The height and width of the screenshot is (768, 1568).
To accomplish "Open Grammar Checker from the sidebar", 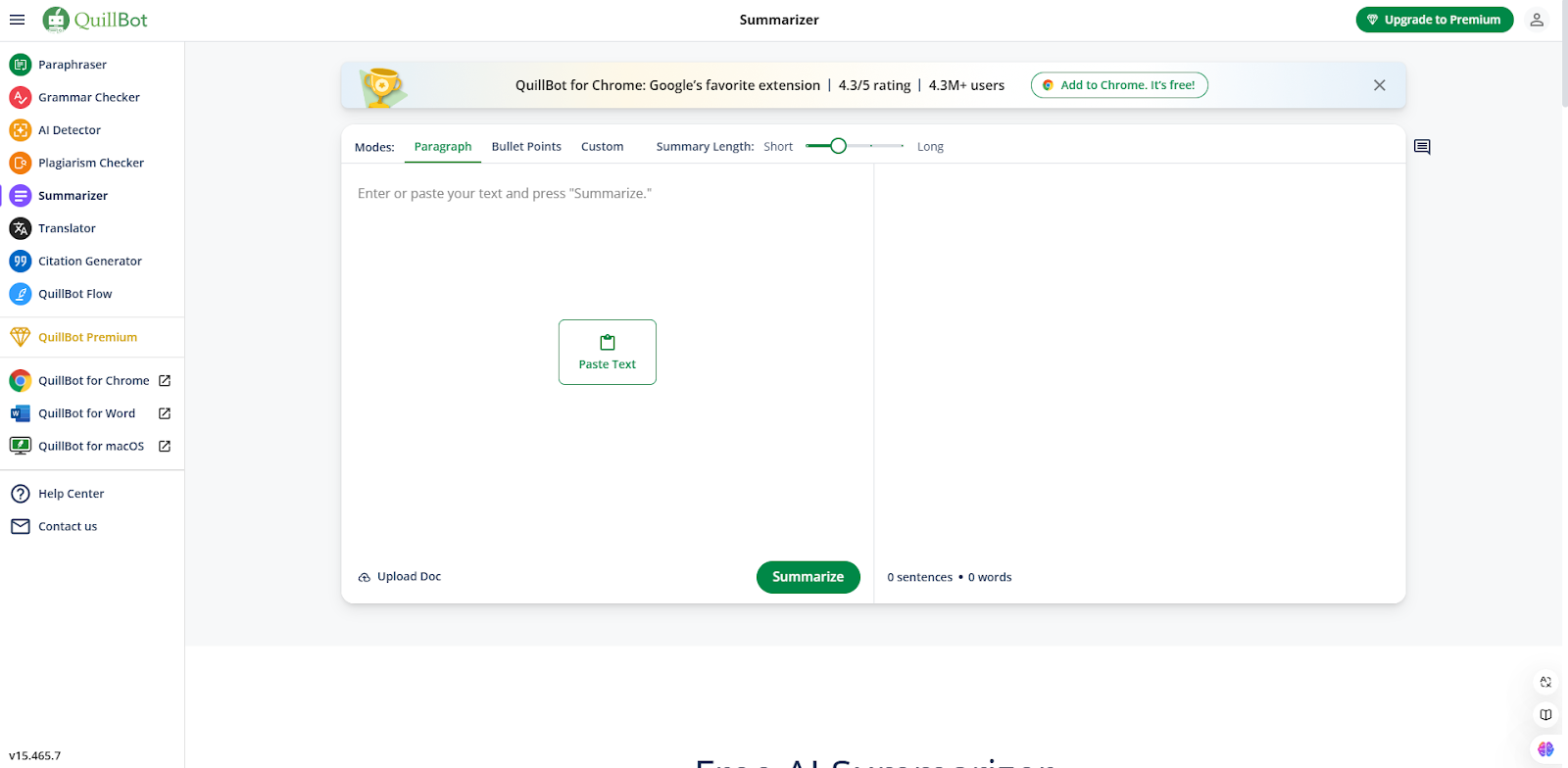I will [x=89, y=97].
